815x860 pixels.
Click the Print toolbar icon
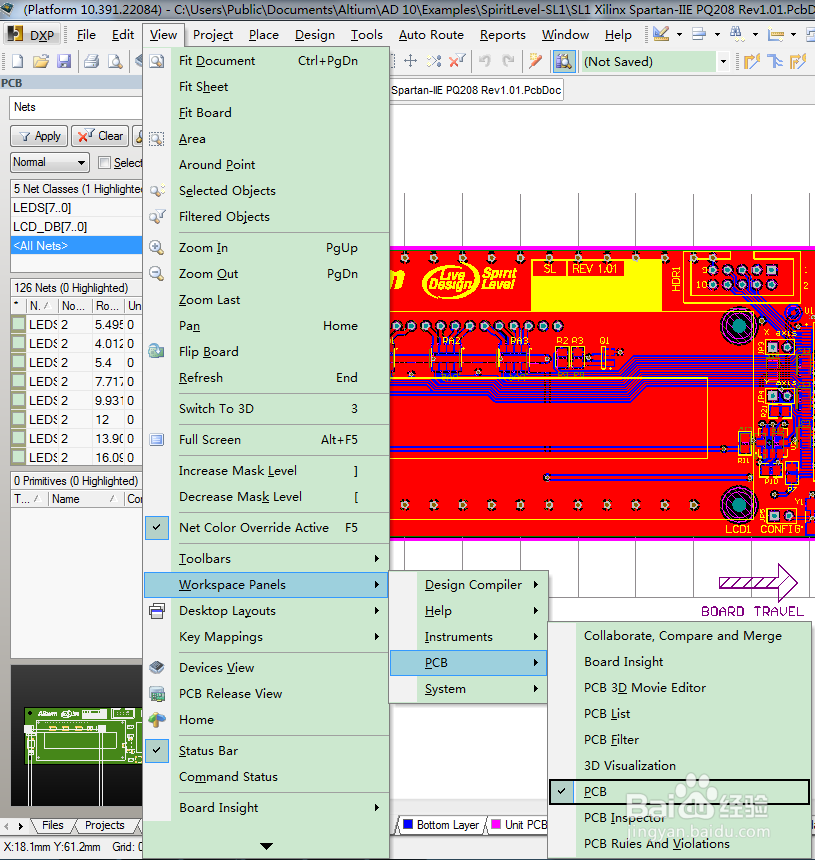pos(92,61)
